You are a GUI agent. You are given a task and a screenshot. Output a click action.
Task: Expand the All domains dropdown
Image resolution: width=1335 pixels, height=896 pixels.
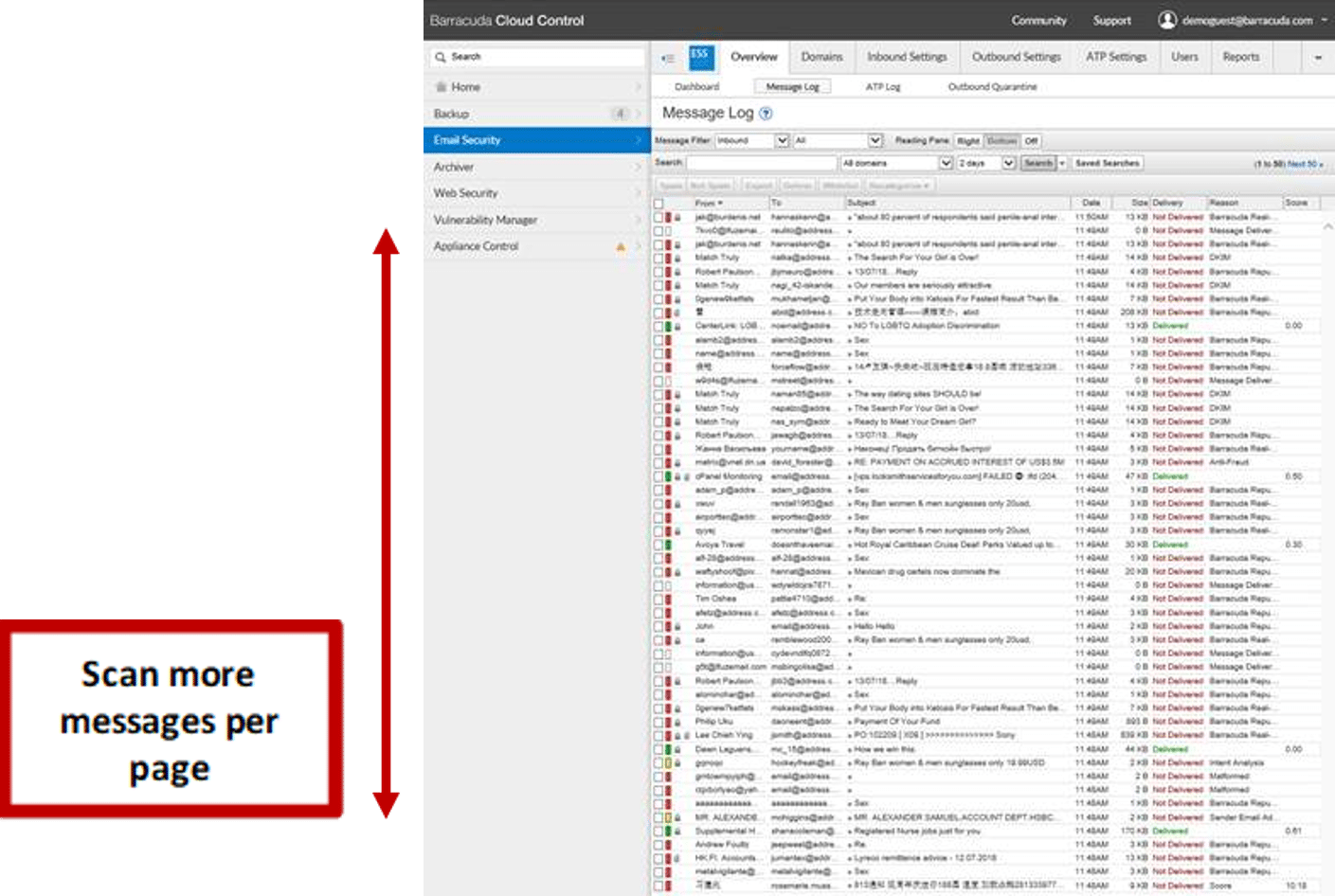coord(896,163)
